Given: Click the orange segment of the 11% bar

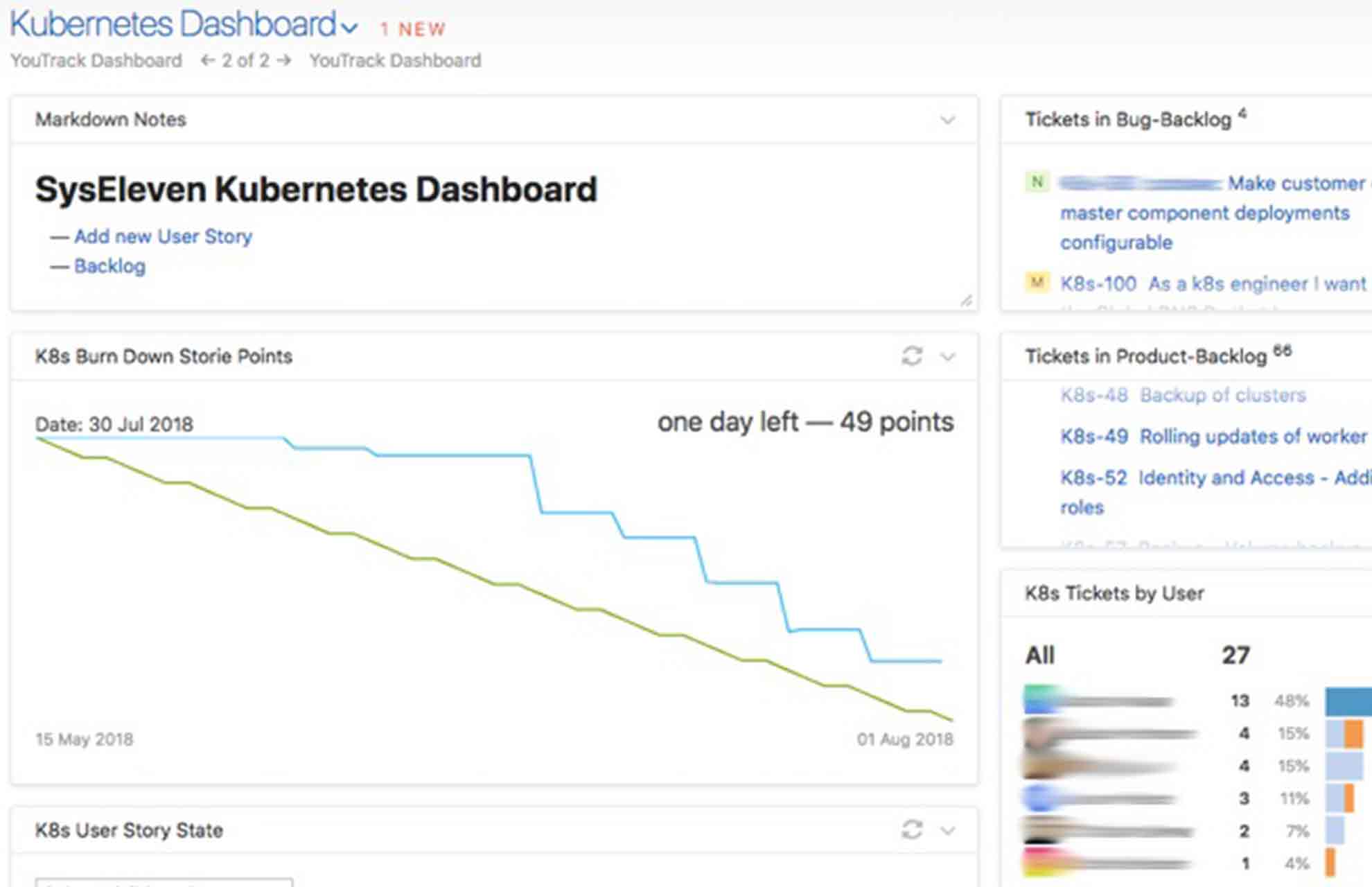Looking at the screenshot, I should click(1348, 798).
